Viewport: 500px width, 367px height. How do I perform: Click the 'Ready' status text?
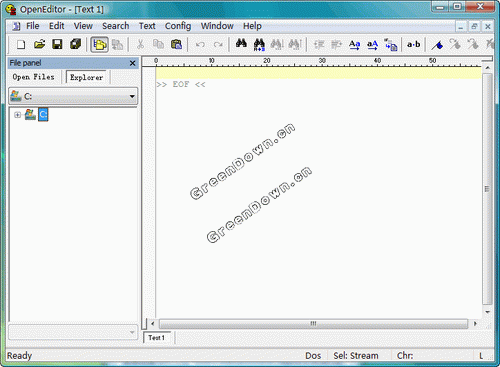(19, 356)
